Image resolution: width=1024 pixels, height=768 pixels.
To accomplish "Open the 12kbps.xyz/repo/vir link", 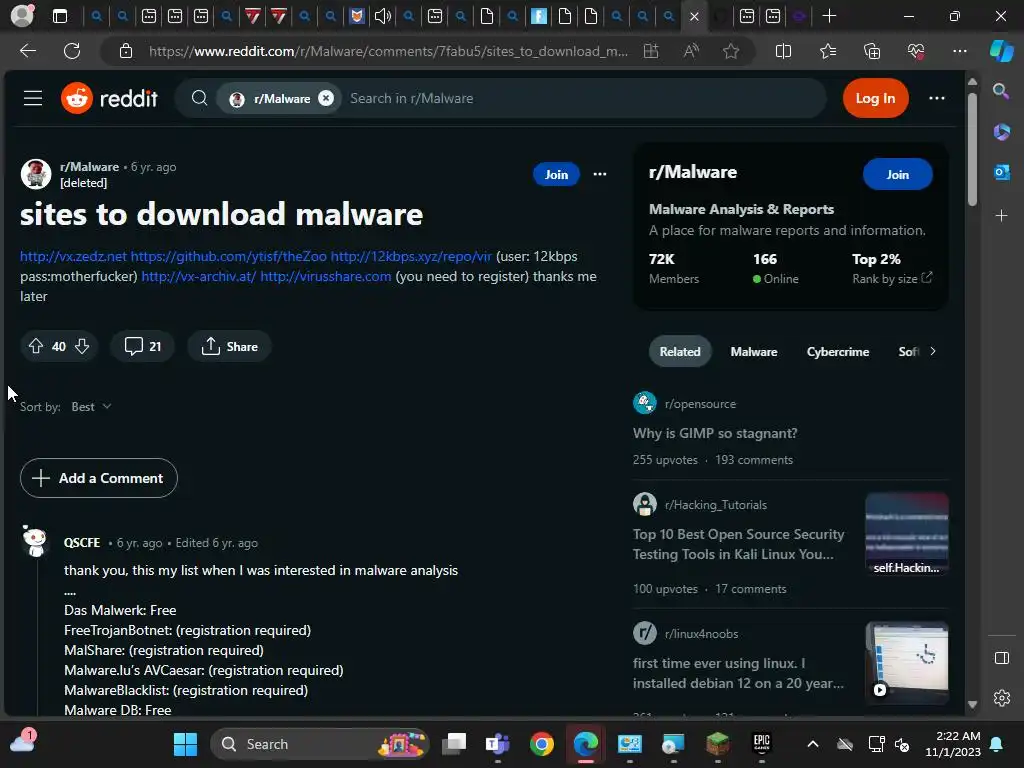I will (411, 257).
